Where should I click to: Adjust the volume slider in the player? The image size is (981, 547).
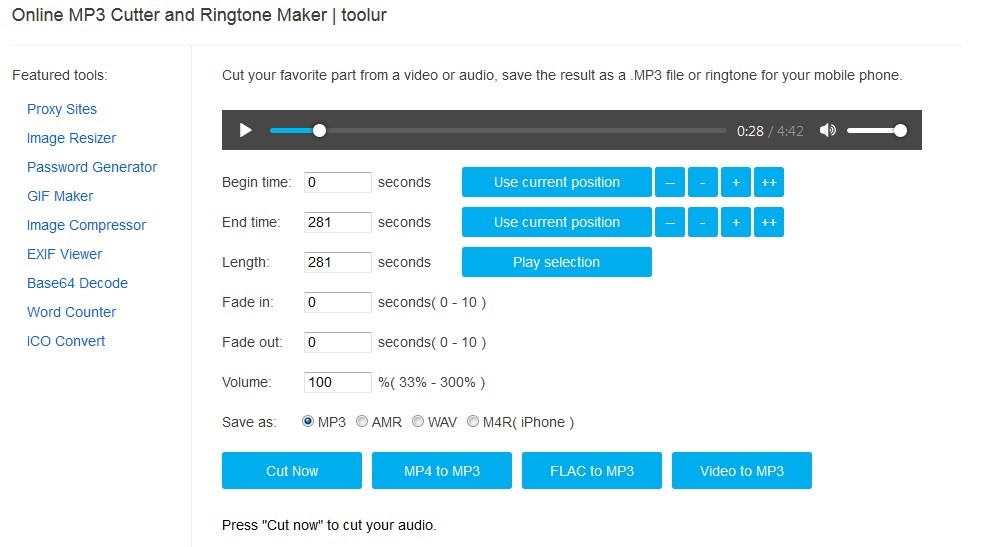tap(875, 130)
